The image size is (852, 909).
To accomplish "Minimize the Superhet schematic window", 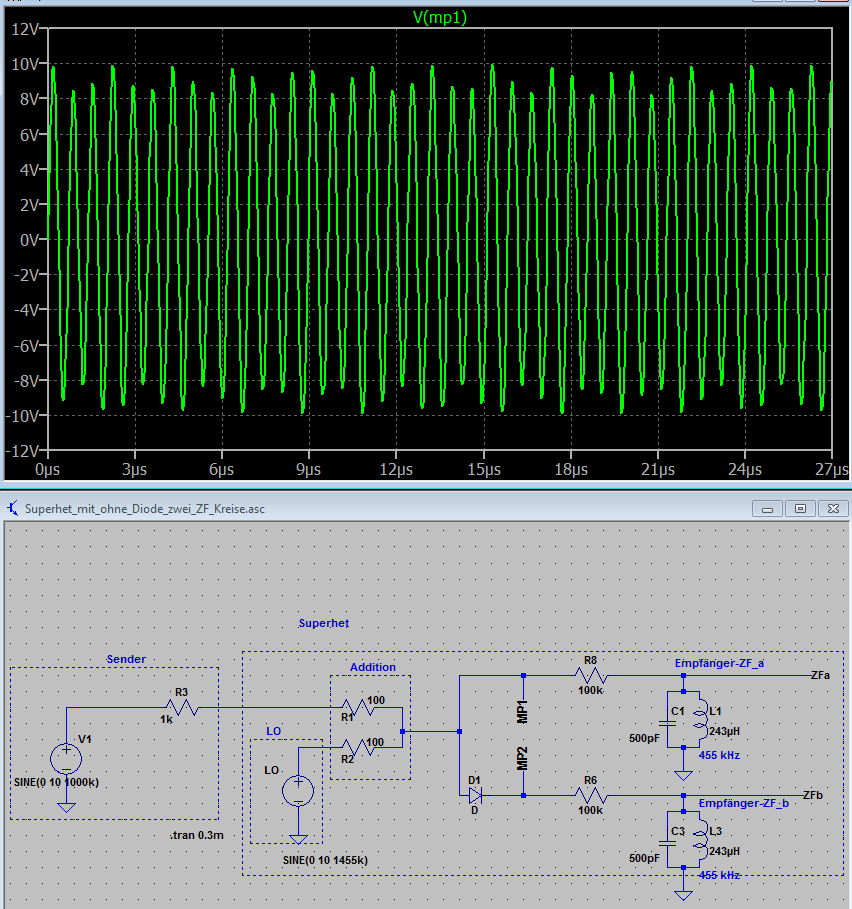I will pos(771,508).
